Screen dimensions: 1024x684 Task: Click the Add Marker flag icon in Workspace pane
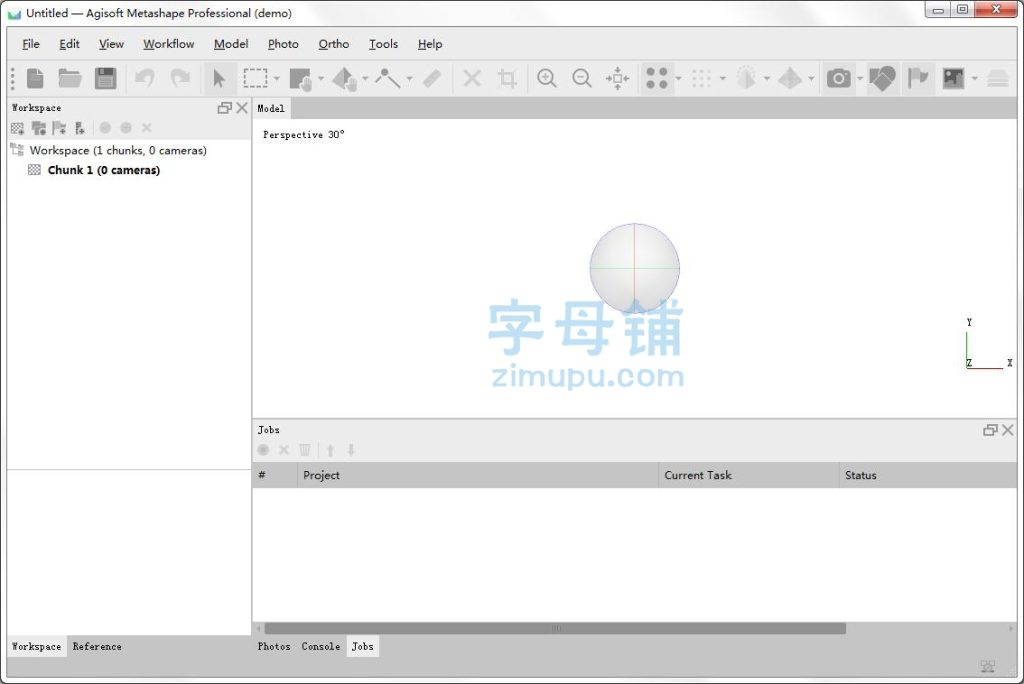59,128
